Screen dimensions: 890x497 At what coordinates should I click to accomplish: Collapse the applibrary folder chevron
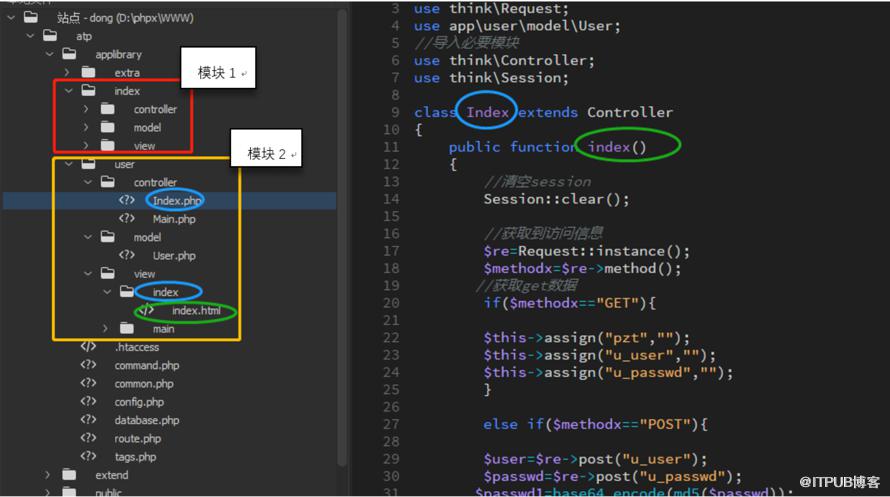point(49,54)
